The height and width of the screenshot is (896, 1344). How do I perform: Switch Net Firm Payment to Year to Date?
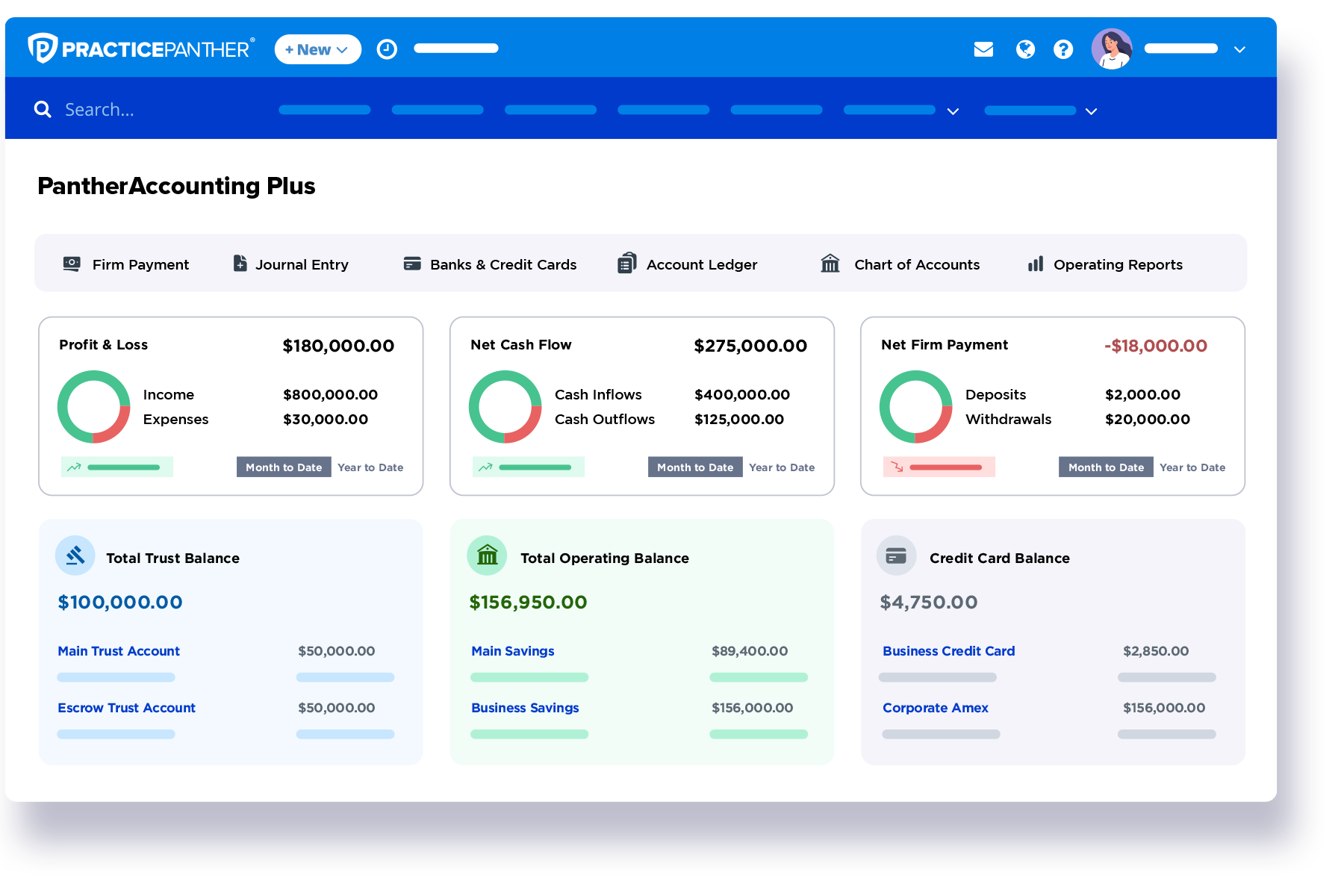(1192, 467)
